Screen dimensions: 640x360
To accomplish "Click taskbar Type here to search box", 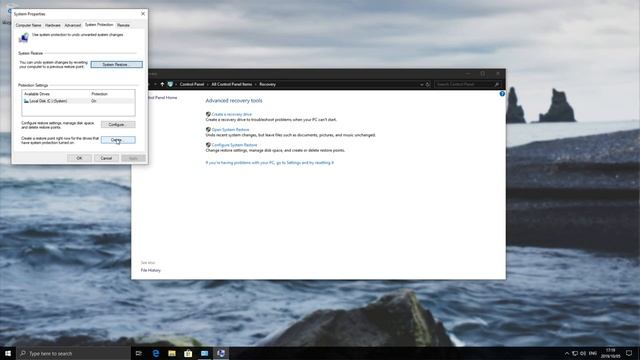I will click(x=73, y=353).
